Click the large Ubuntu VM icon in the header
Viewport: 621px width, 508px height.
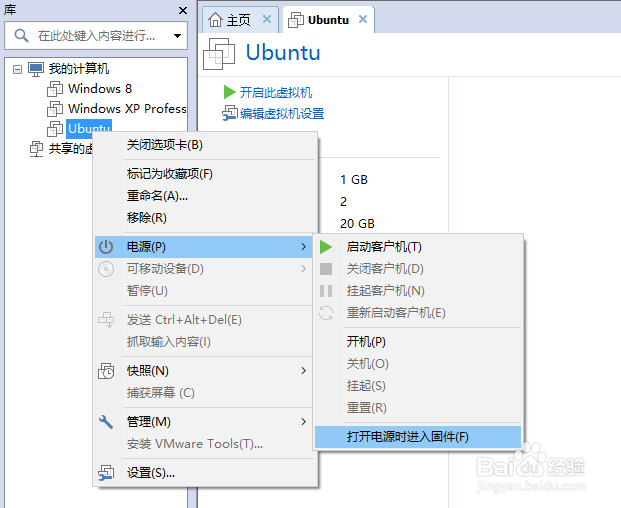219,54
